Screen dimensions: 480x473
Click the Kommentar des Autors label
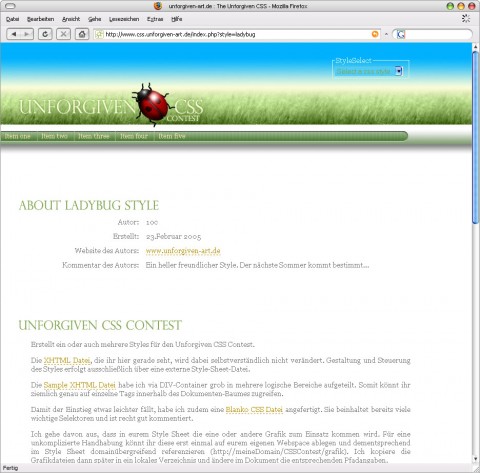[100, 265]
